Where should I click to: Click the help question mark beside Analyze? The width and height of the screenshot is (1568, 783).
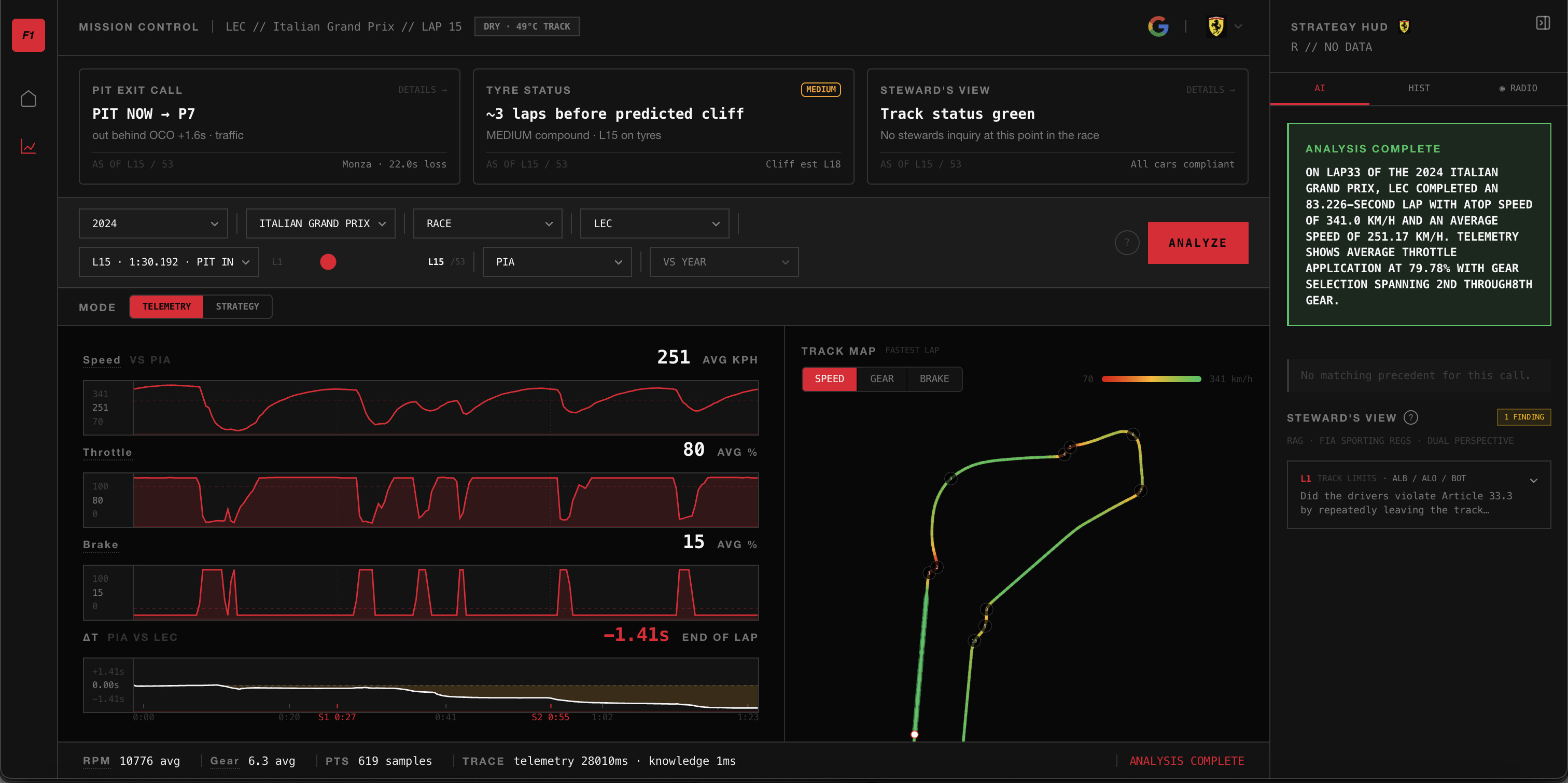[1127, 242]
